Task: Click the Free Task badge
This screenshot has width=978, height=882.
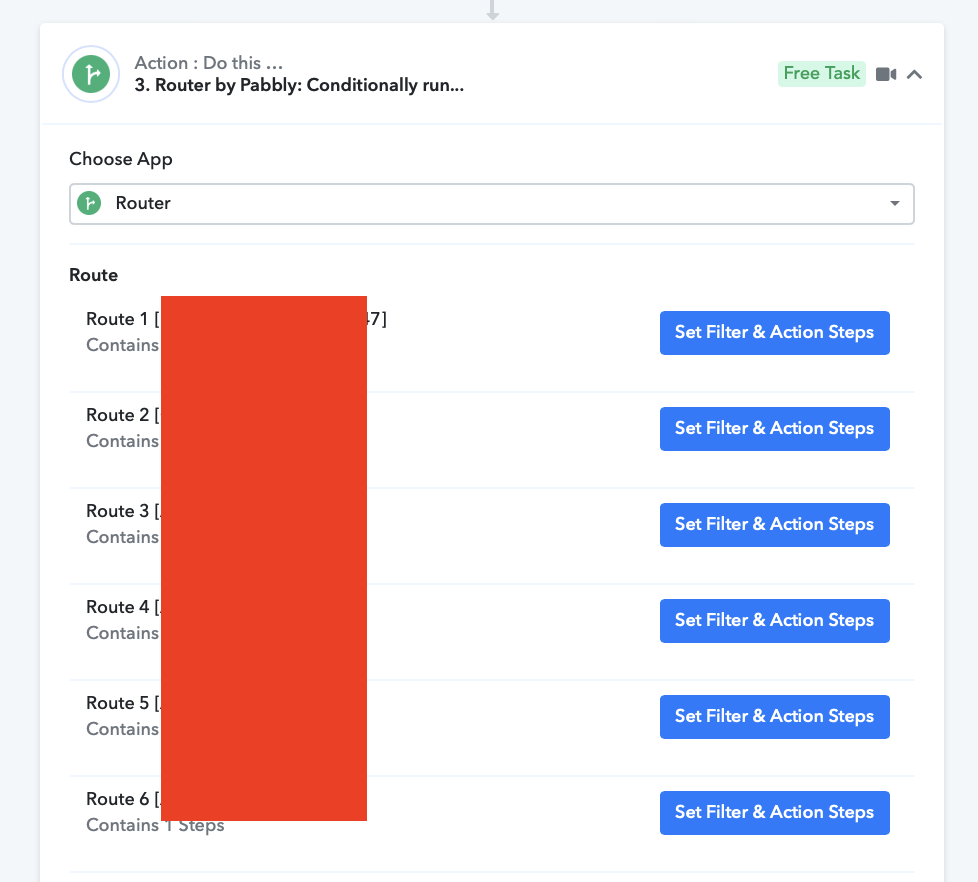Action: pos(821,74)
